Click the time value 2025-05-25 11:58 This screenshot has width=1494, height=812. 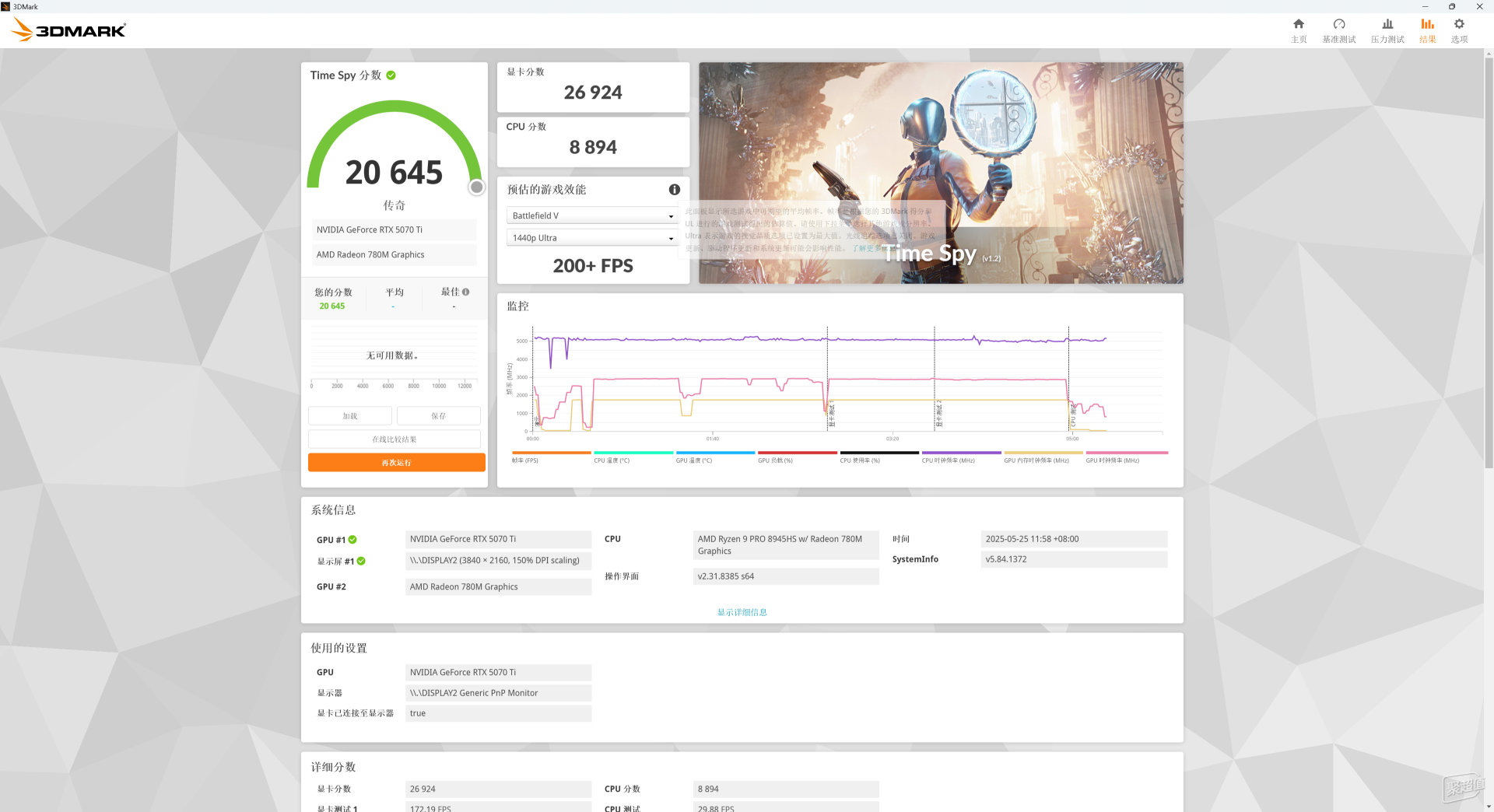click(1074, 539)
